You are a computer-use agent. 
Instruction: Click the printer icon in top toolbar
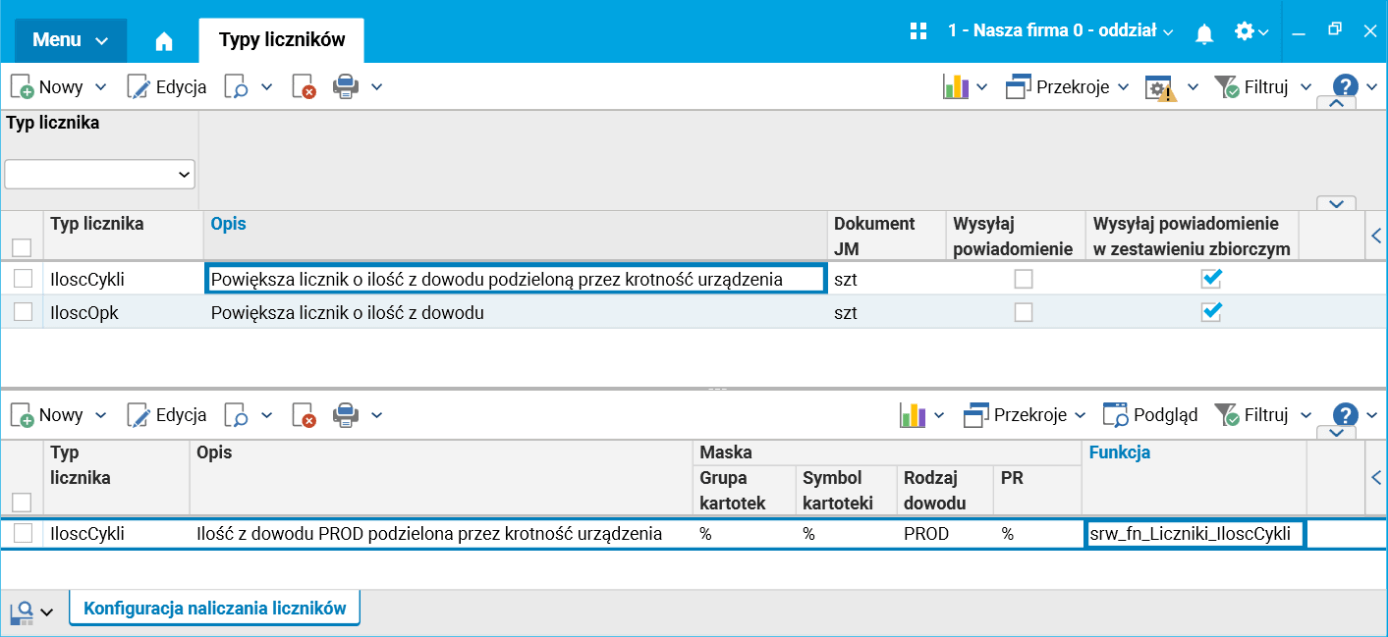pyautogui.click(x=346, y=87)
